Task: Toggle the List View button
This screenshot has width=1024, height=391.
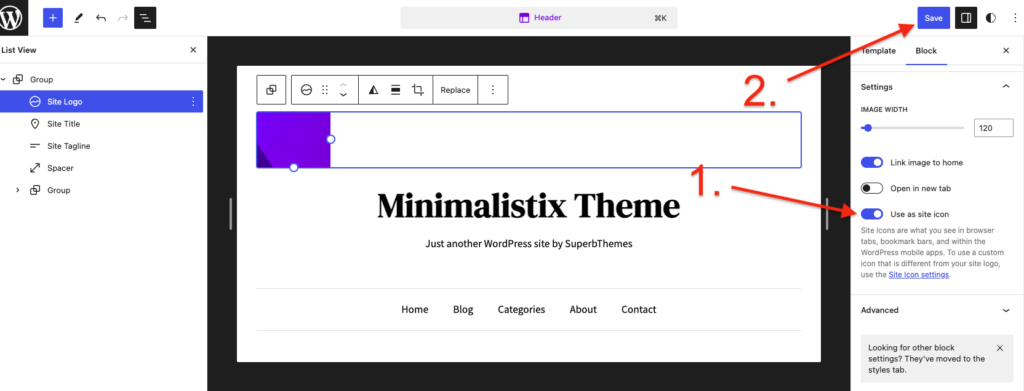Action: coord(145,18)
